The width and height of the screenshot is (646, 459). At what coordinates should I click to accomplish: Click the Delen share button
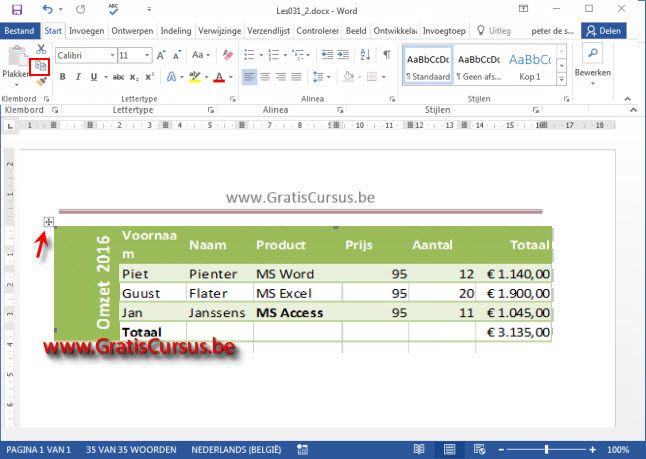[604, 31]
